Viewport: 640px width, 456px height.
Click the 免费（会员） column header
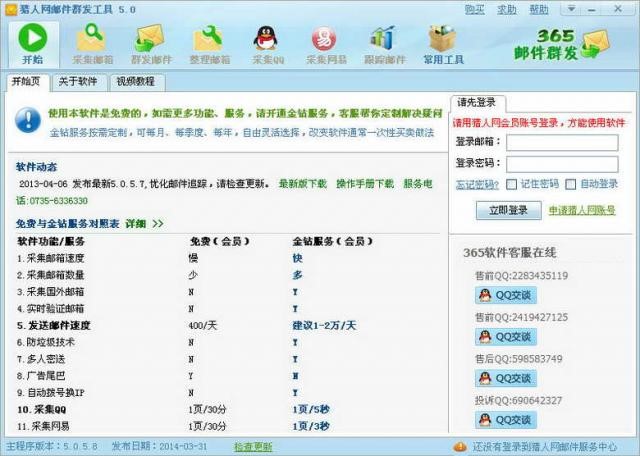coord(219,241)
